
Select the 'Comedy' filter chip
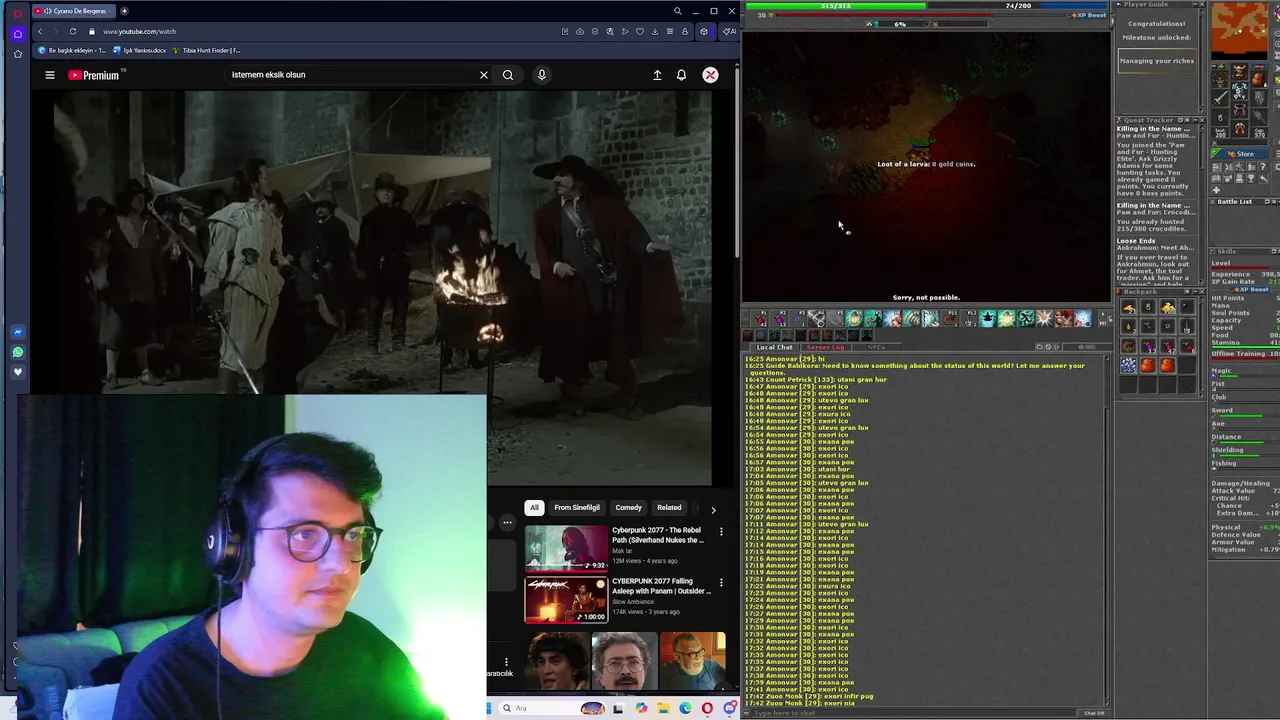click(629, 508)
